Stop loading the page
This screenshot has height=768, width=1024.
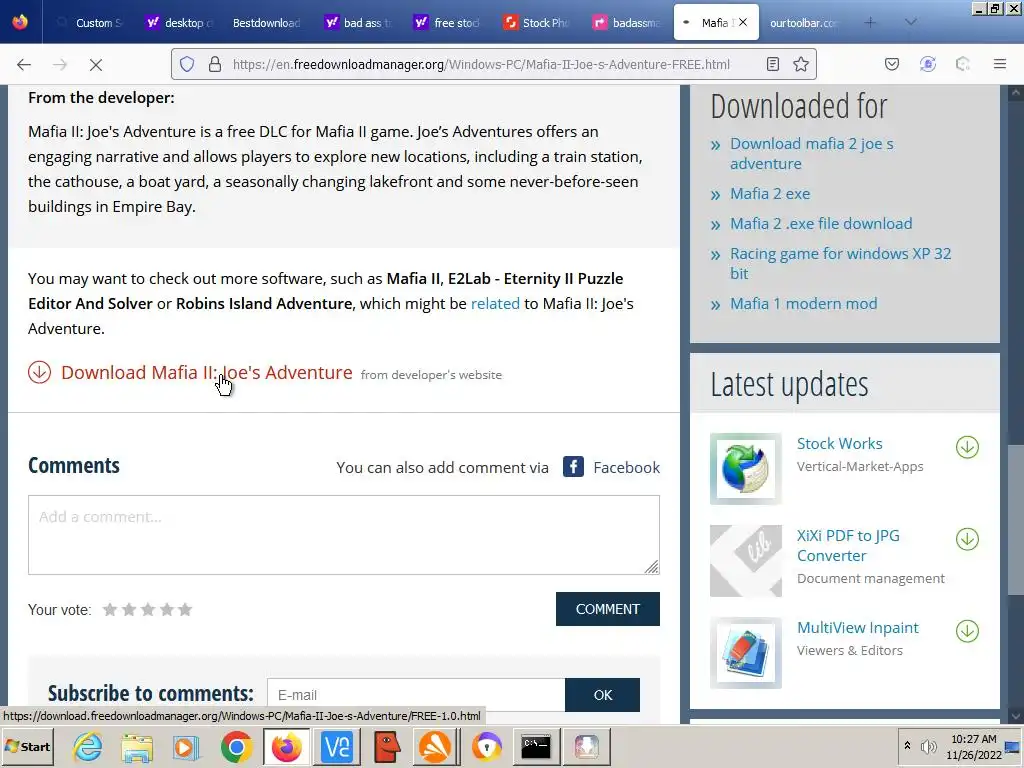point(95,65)
